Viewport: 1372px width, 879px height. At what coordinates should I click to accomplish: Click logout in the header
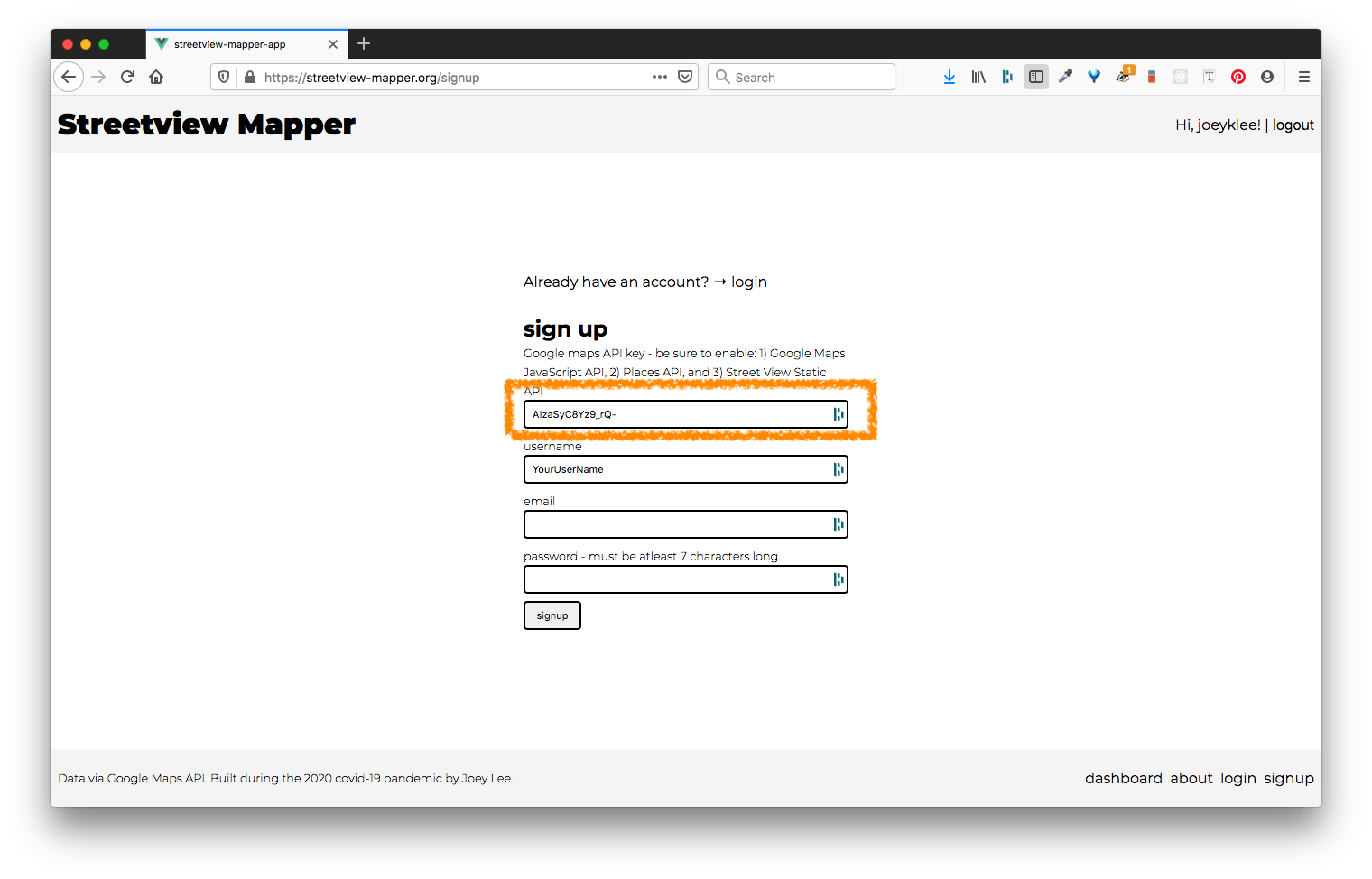click(x=1293, y=125)
